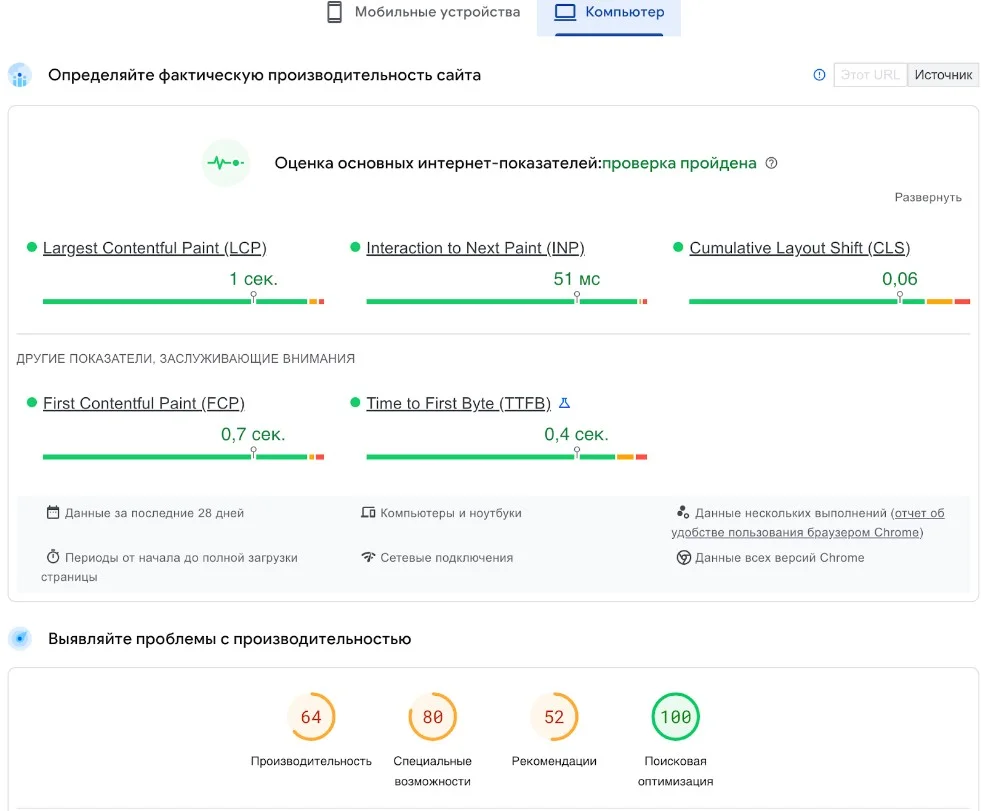Click the green dot beside TTFB
This screenshot has width=981, height=811.
coord(355,402)
